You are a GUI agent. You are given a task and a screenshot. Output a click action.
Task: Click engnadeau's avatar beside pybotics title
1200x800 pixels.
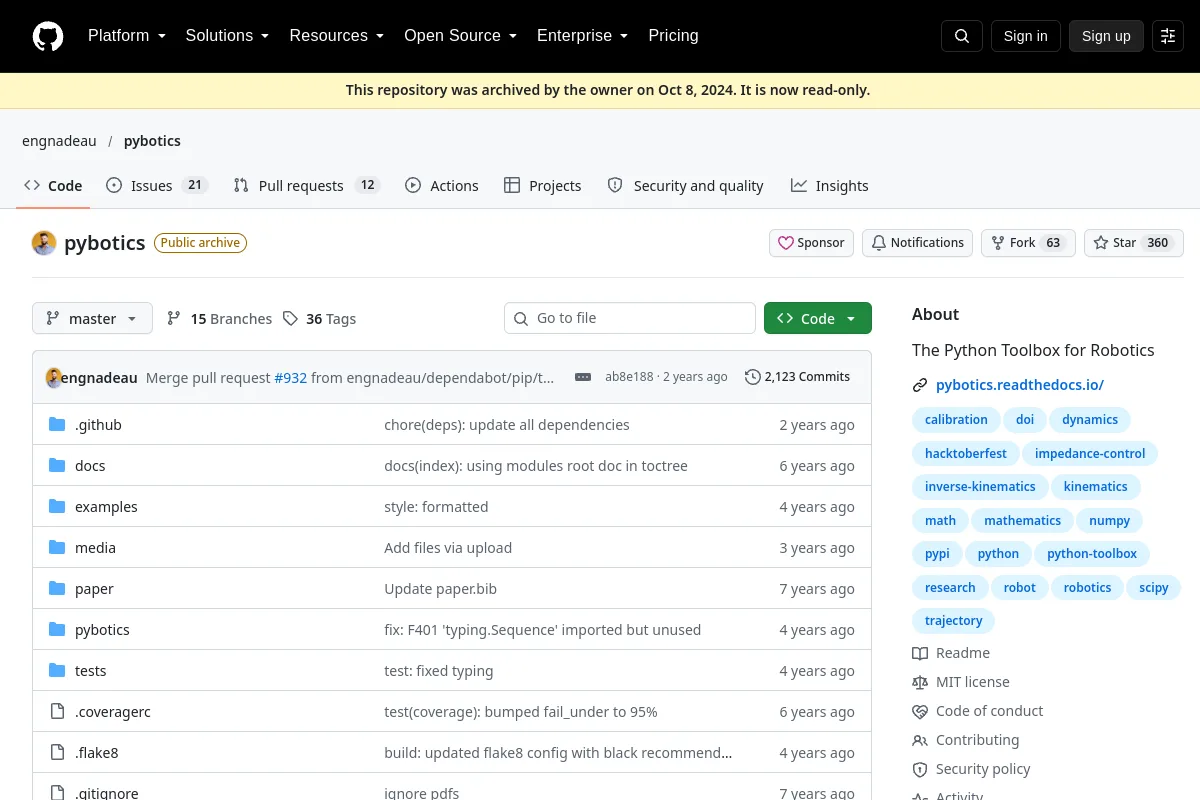[x=44, y=243]
